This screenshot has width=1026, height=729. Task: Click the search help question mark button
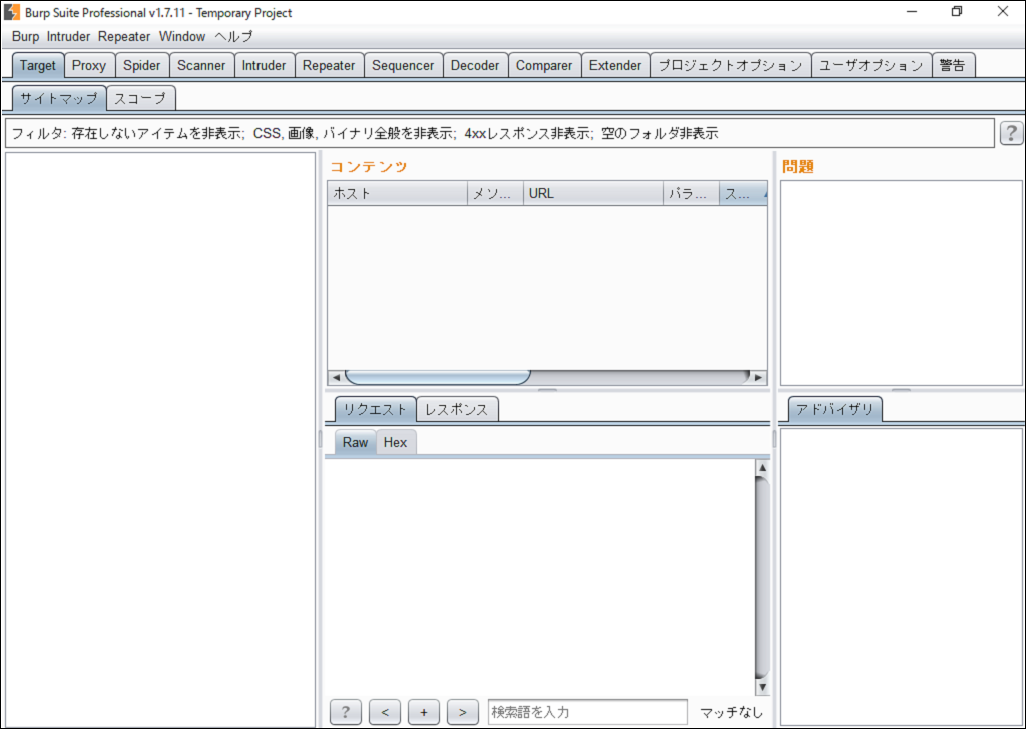pyautogui.click(x=345, y=712)
